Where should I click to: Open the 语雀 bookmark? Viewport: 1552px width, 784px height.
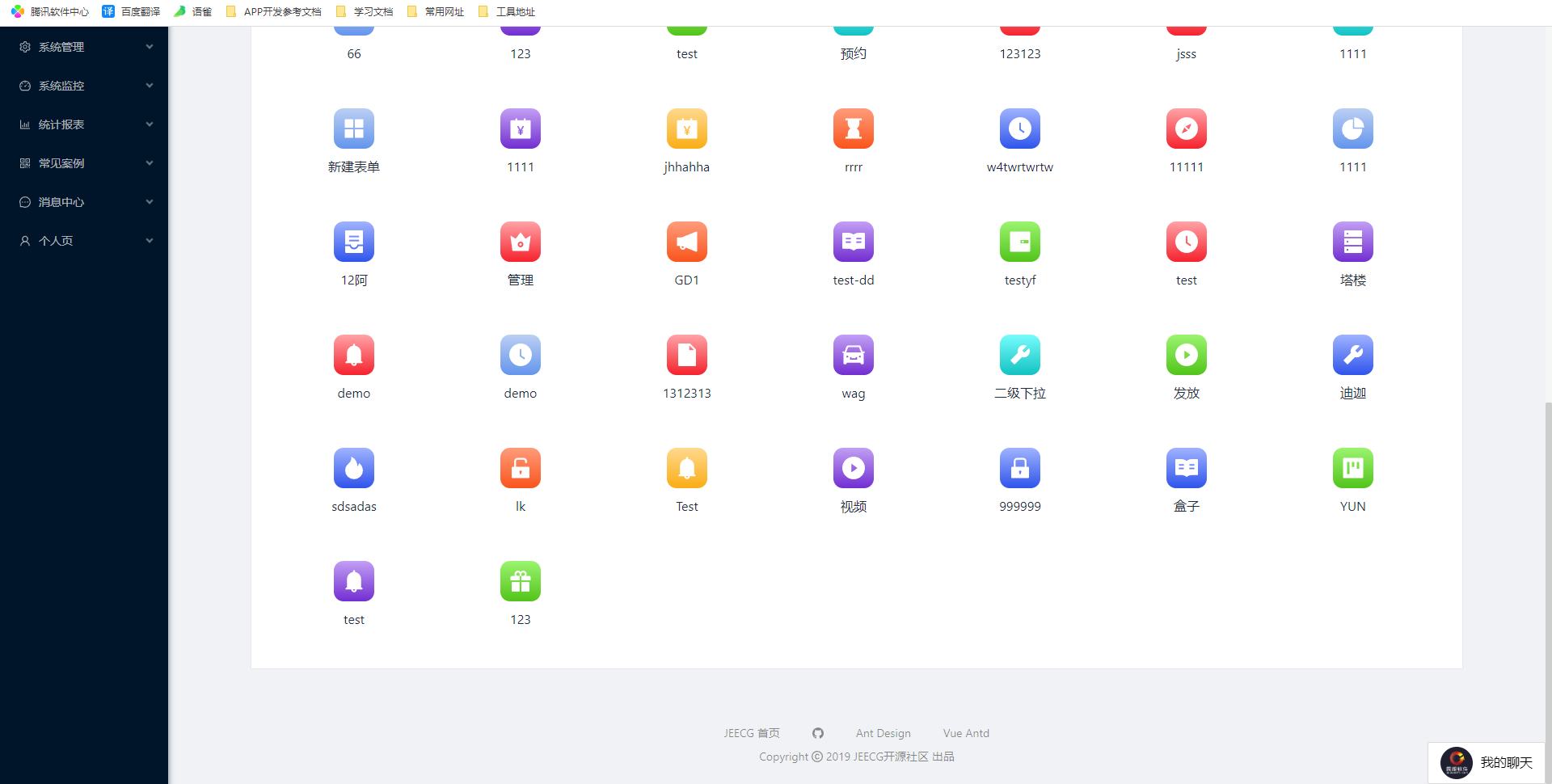pos(192,11)
